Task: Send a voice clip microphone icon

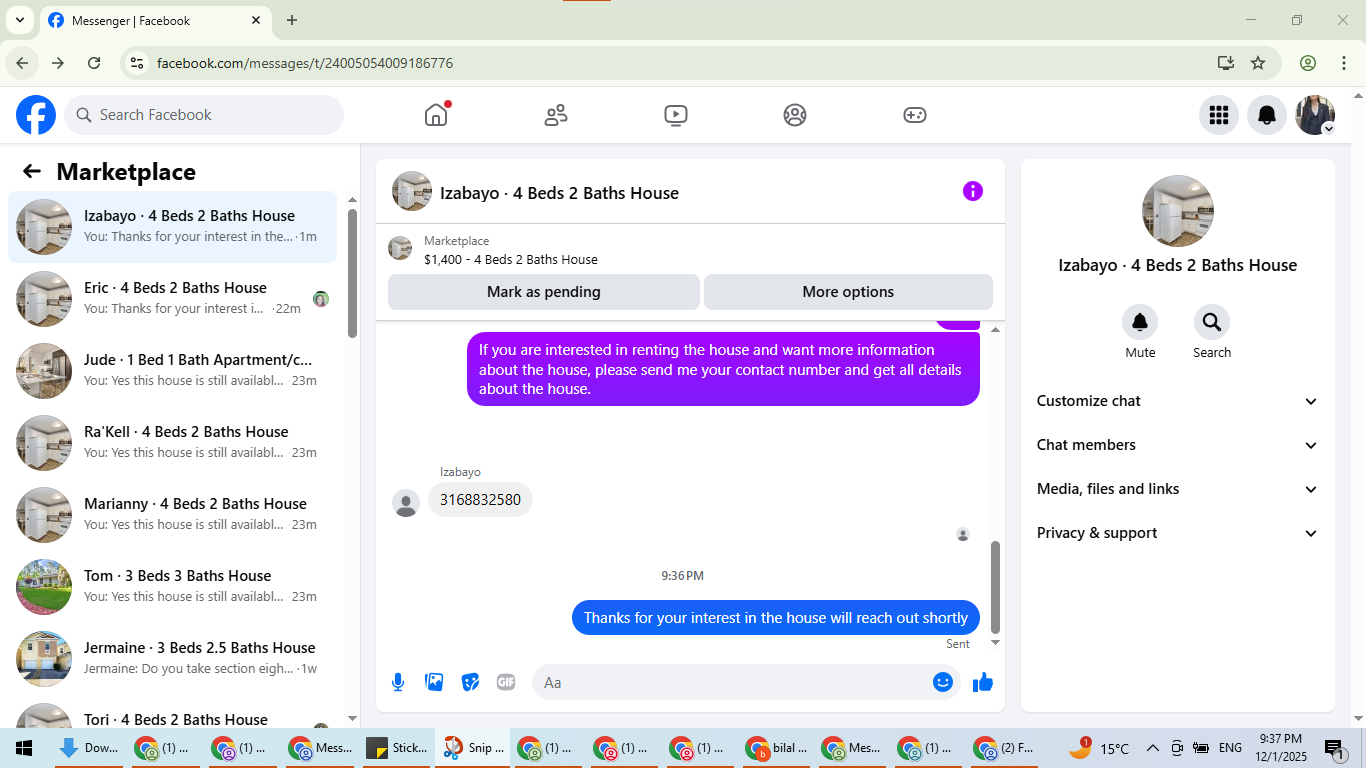Action: coord(398,682)
